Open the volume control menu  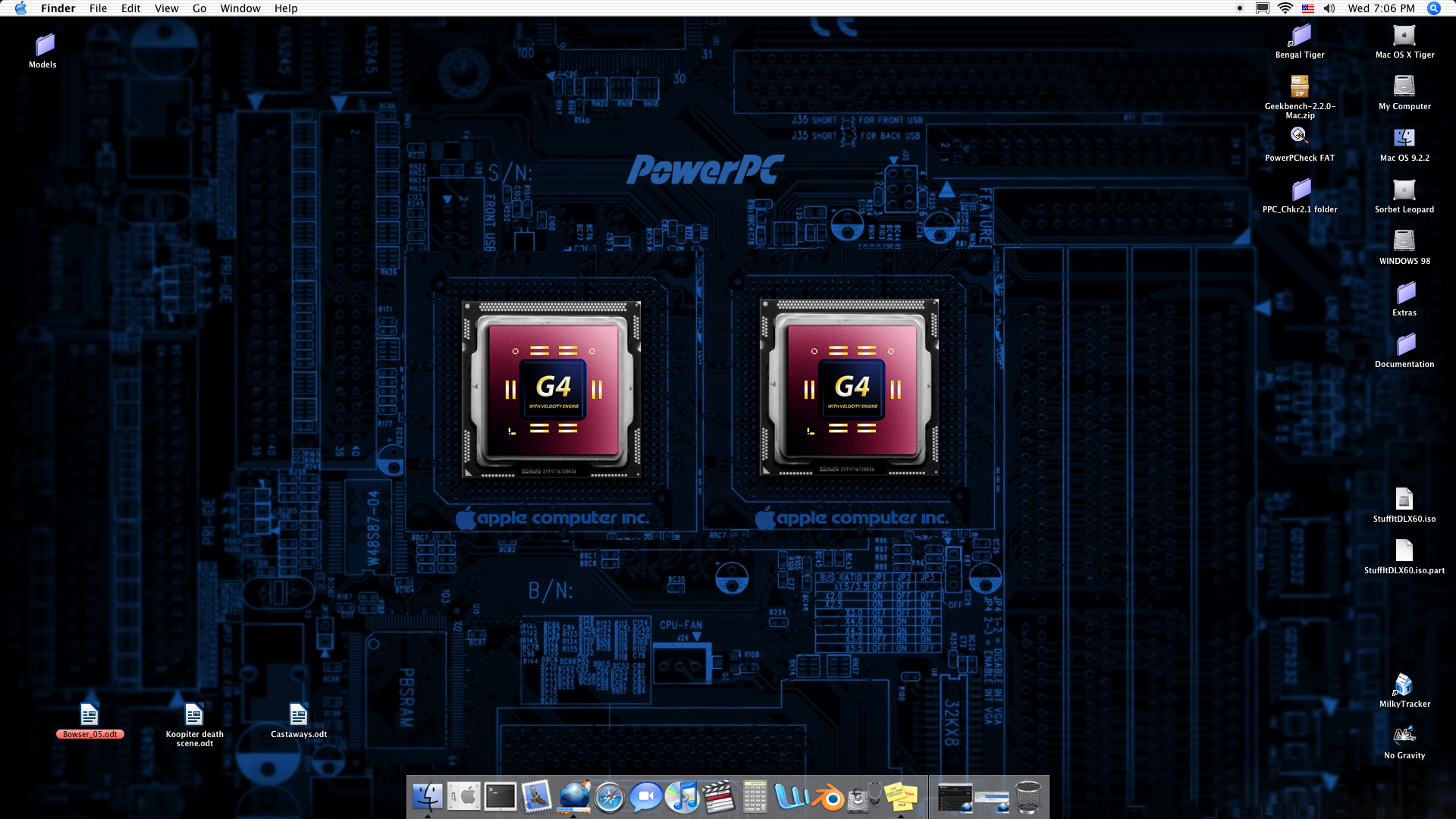[1329, 8]
